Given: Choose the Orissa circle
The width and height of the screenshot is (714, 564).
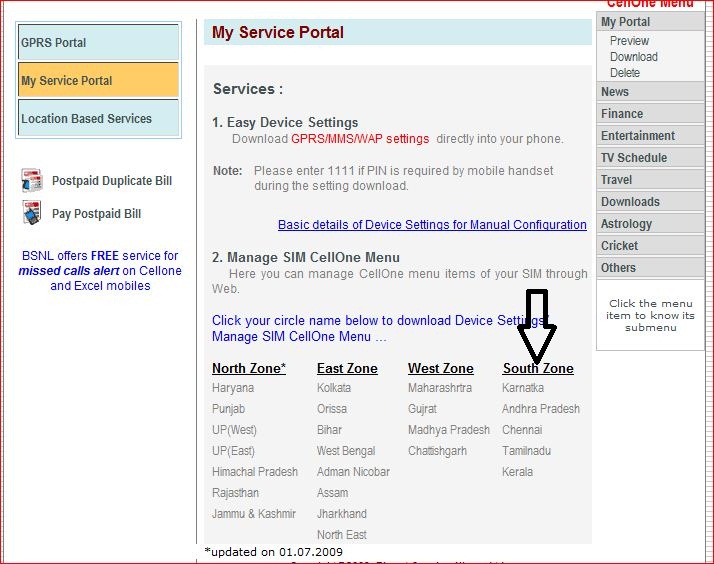Looking at the screenshot, I should coord(332,409).
